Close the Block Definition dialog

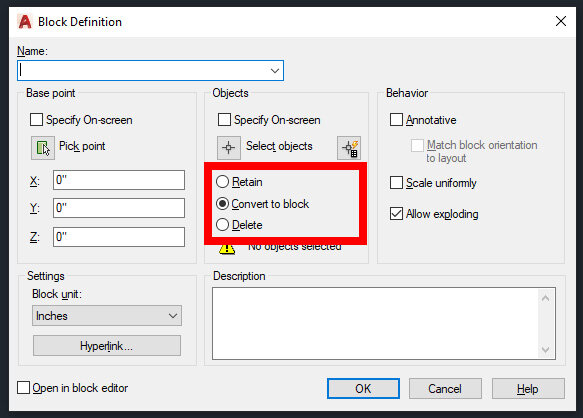(561, 21)
